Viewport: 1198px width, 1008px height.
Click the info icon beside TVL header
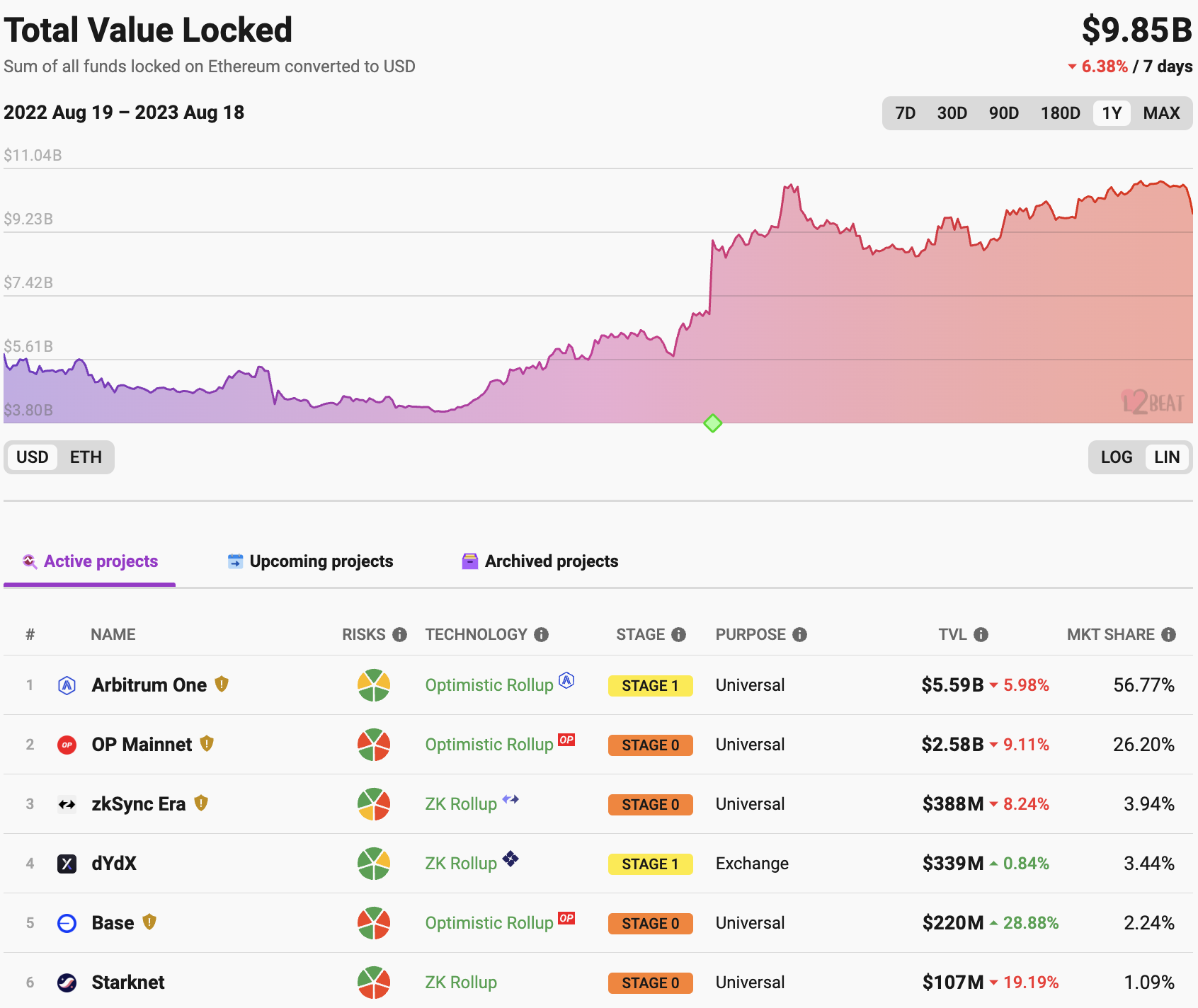[x=981, y=635]
